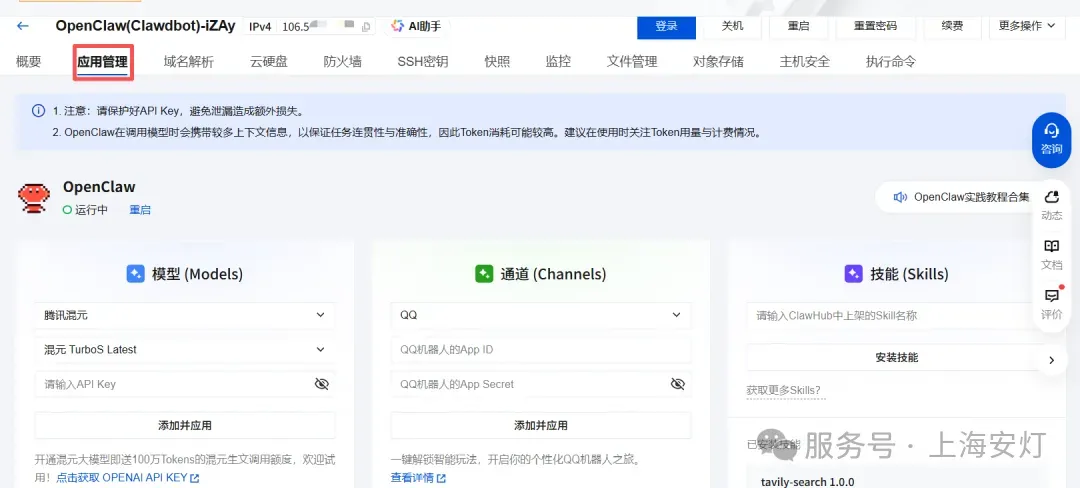Click the OpenClaw(Clawdbot)-iZAy instance title
Viewport: 1080px width, 488px height.
click(145, 26)
